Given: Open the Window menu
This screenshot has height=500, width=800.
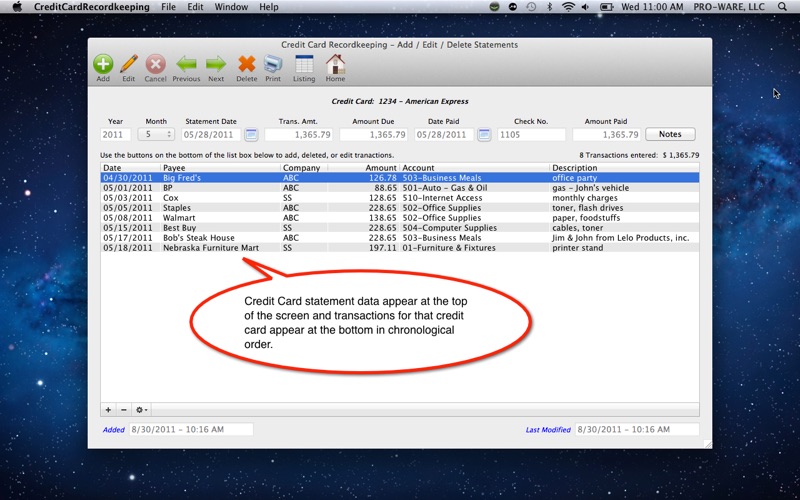Looking at the screenshot, I should point(231,7).
